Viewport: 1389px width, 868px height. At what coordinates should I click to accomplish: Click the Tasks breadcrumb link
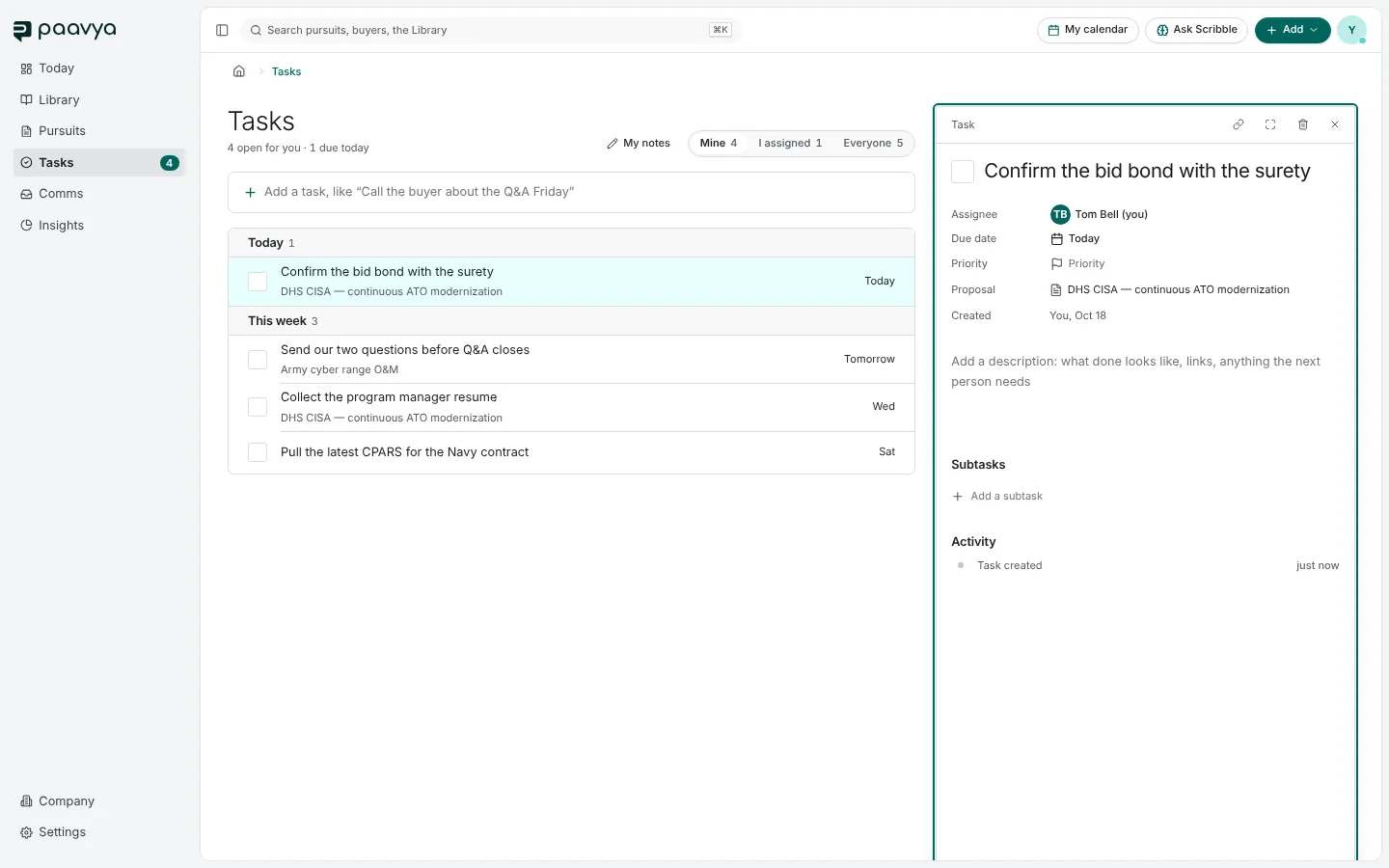[286, 71]
